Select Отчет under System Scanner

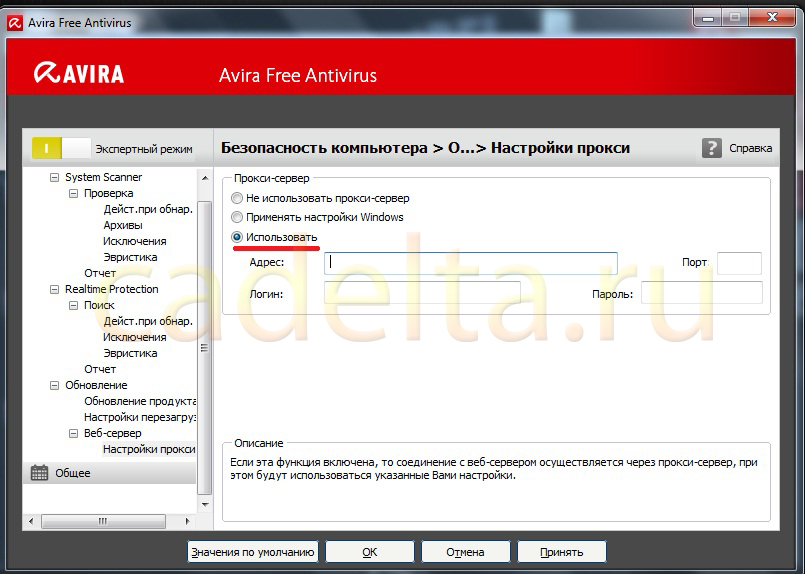(x=100, y=273)
